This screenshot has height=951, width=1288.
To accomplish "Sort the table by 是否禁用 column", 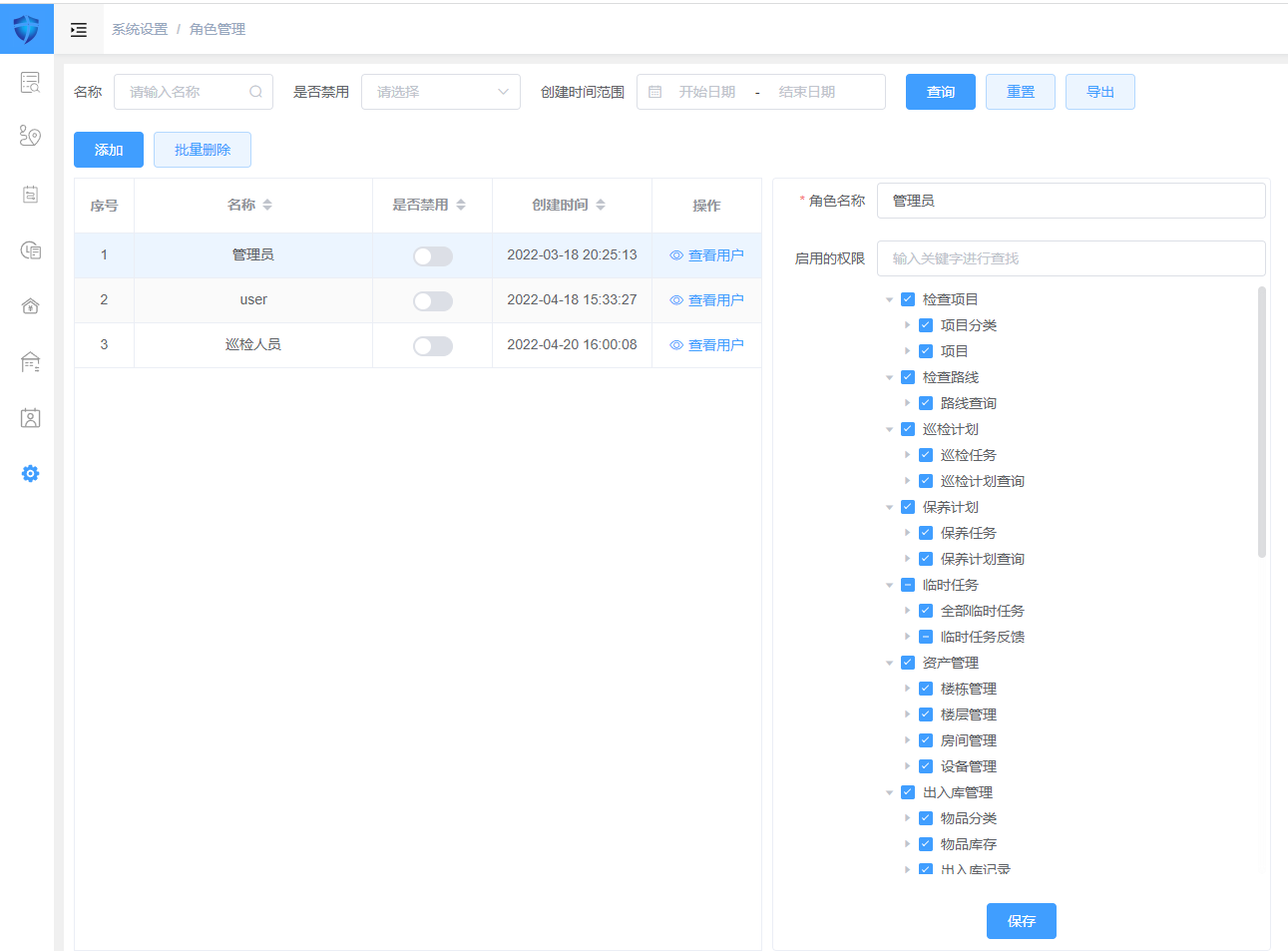I will coord(461,205).
